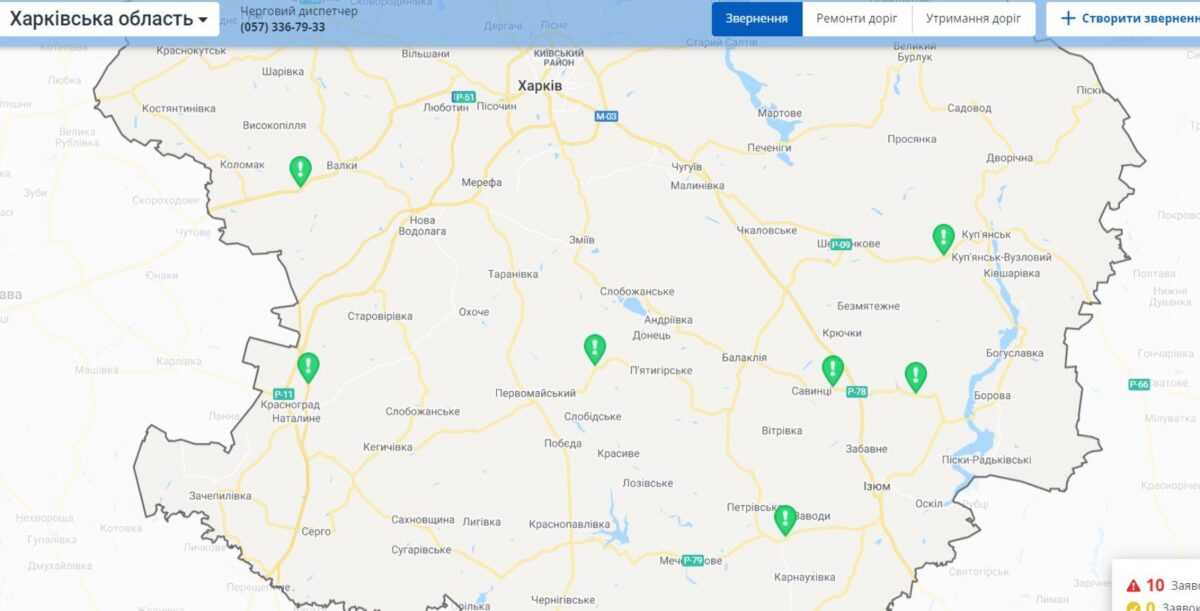Open the green marker west of Донець

[x=595, y=349]
